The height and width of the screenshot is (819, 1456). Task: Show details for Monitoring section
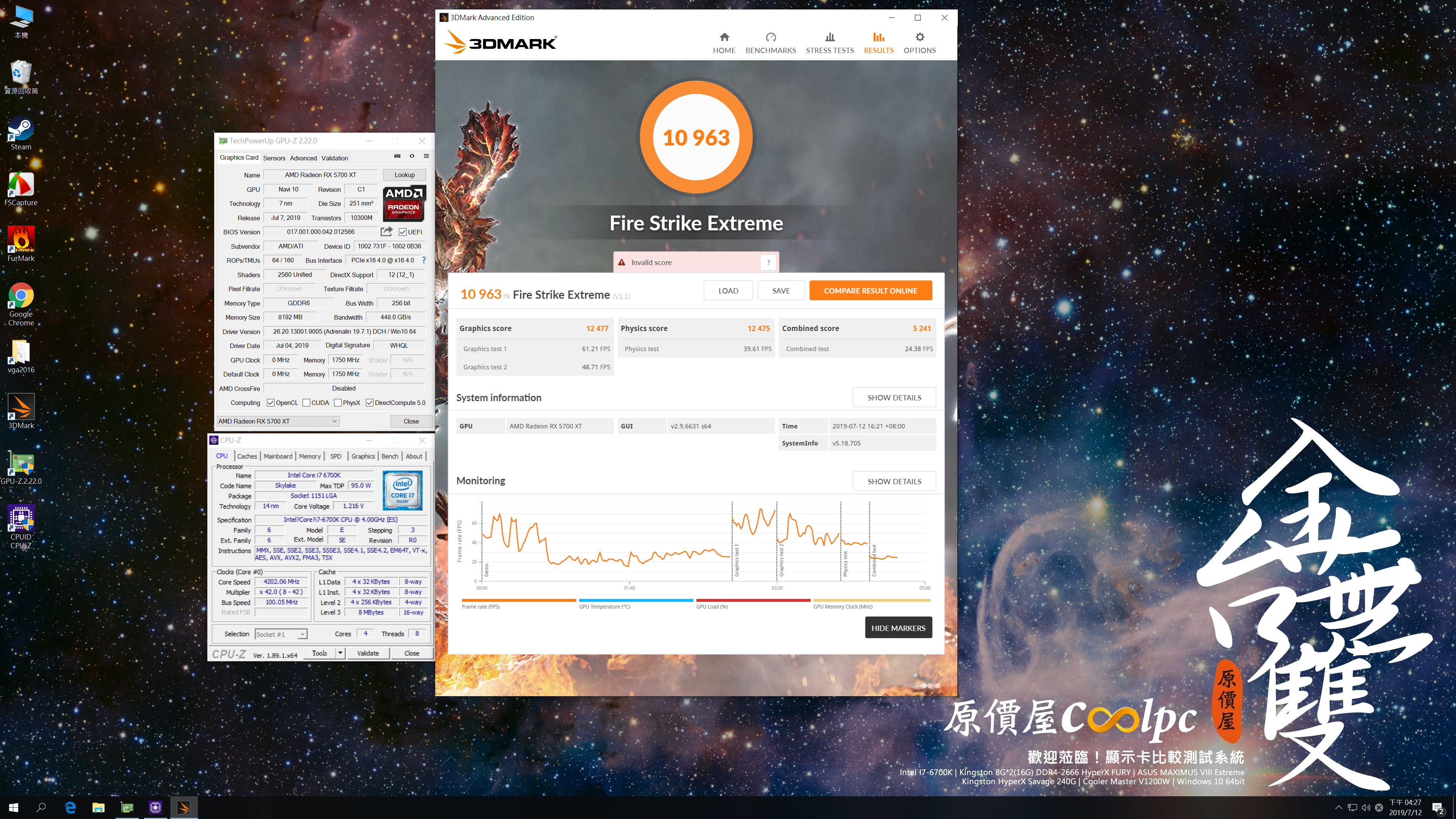click(x=894, y=481)
